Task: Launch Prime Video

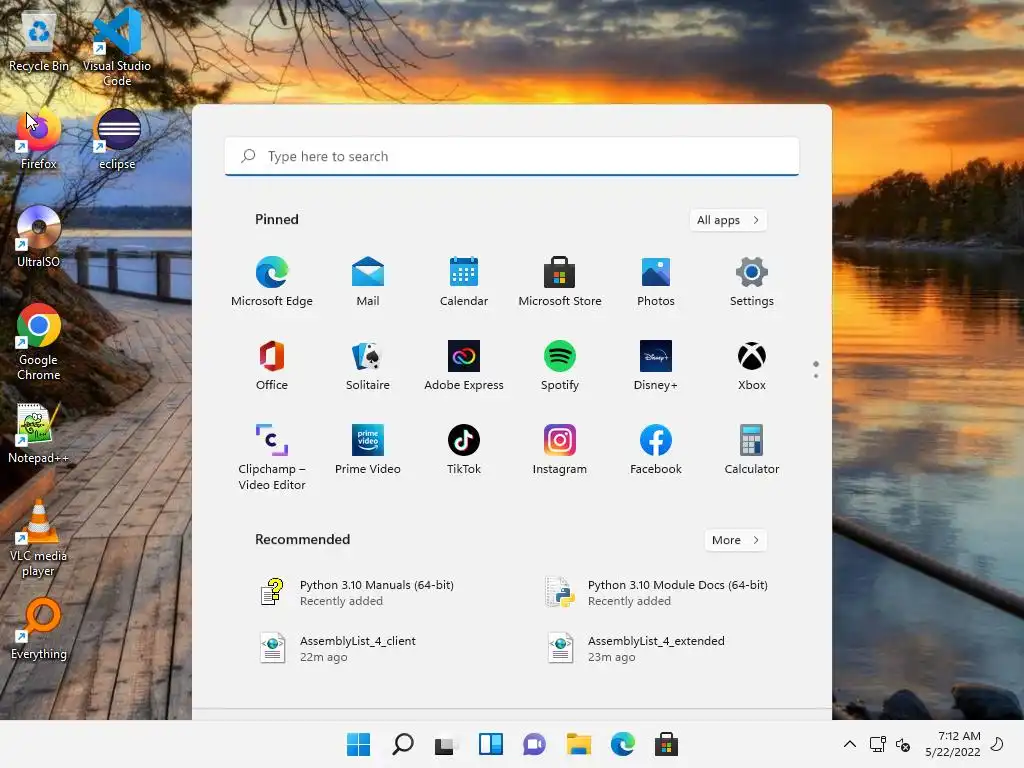Action: (368, 449)
